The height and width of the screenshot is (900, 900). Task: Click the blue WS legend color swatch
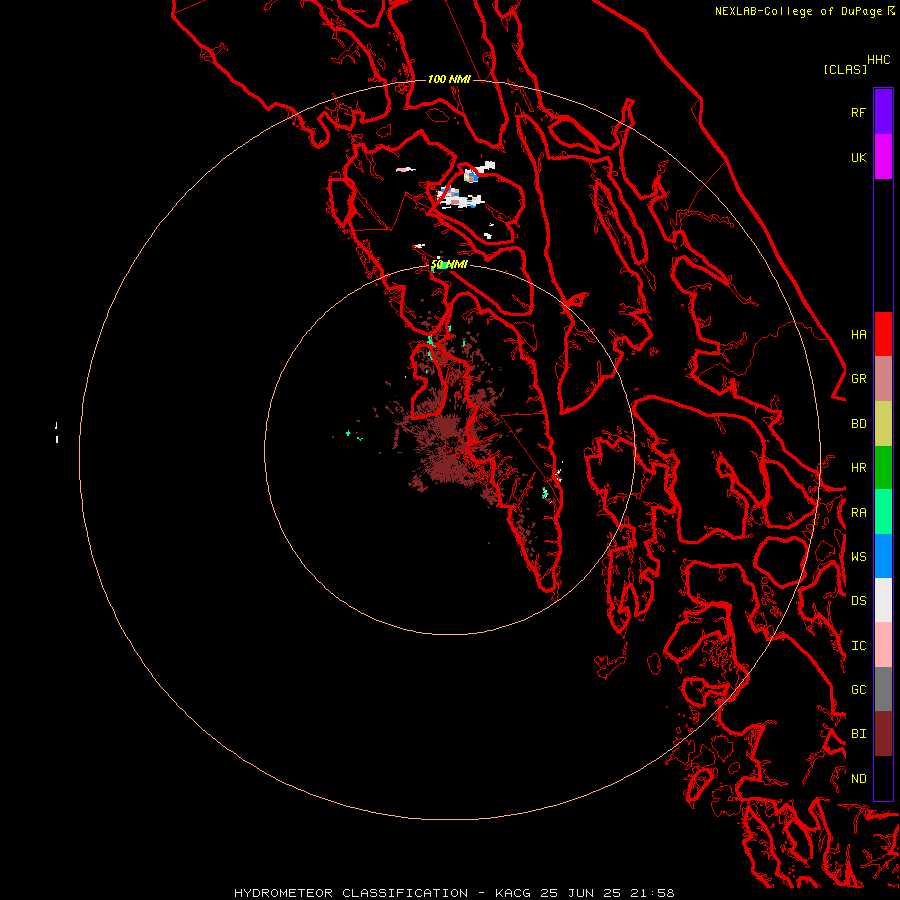click(x=883, y=556)
